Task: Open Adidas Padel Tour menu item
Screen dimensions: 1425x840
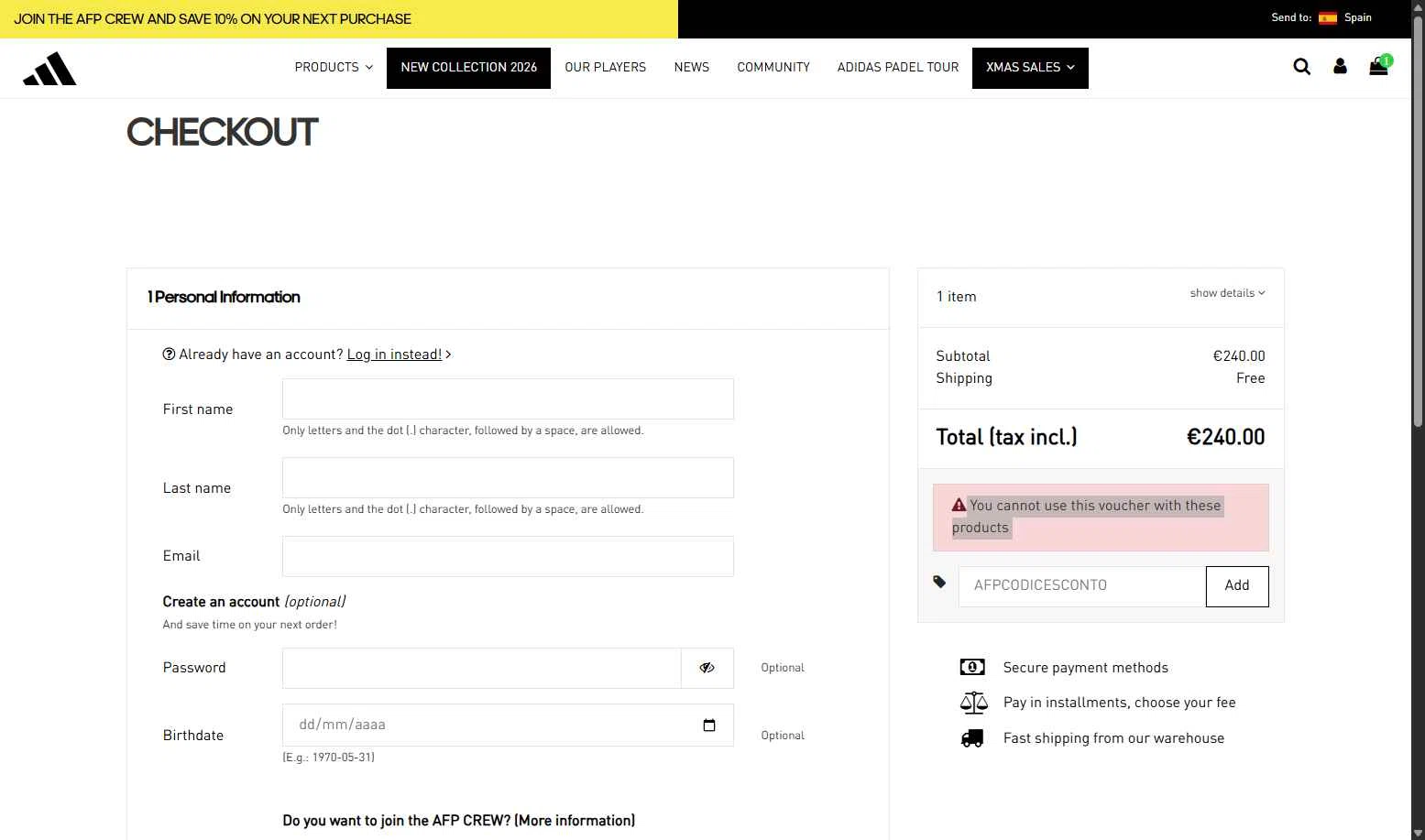Action: (898, 68)
